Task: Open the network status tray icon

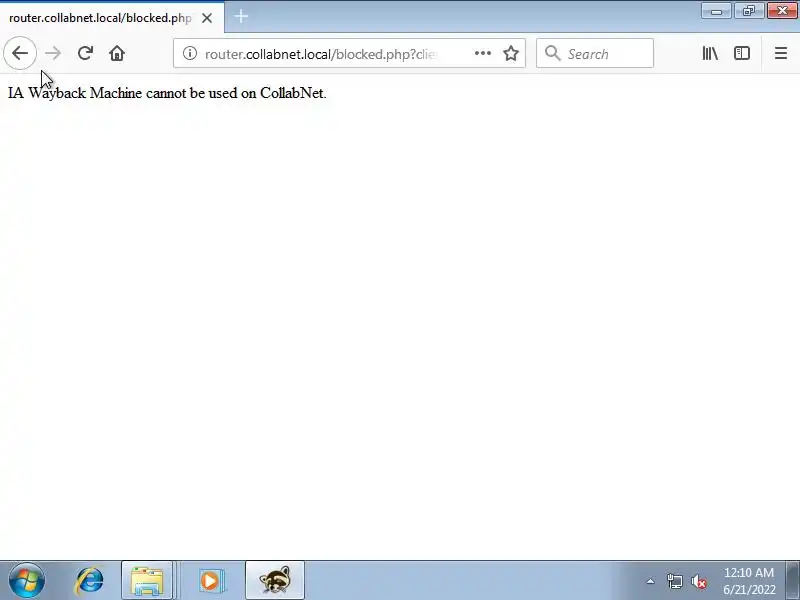Action: tap(674, 581)
